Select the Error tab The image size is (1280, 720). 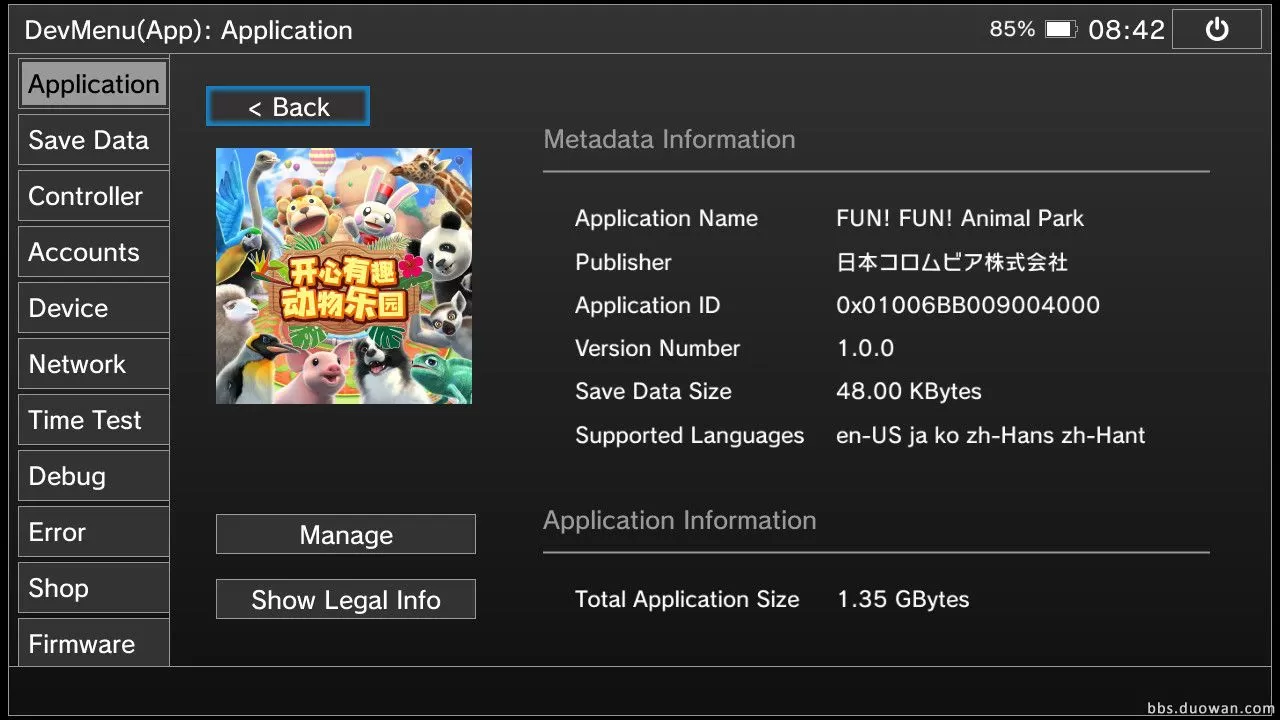pyautogui.click(x=94, y=532)
